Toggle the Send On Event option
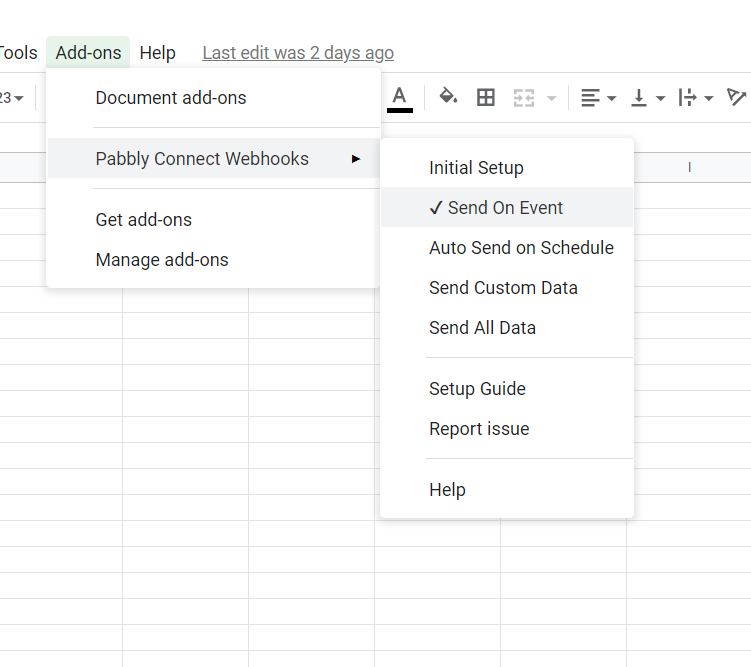751x667 pixels. [507, 207]
